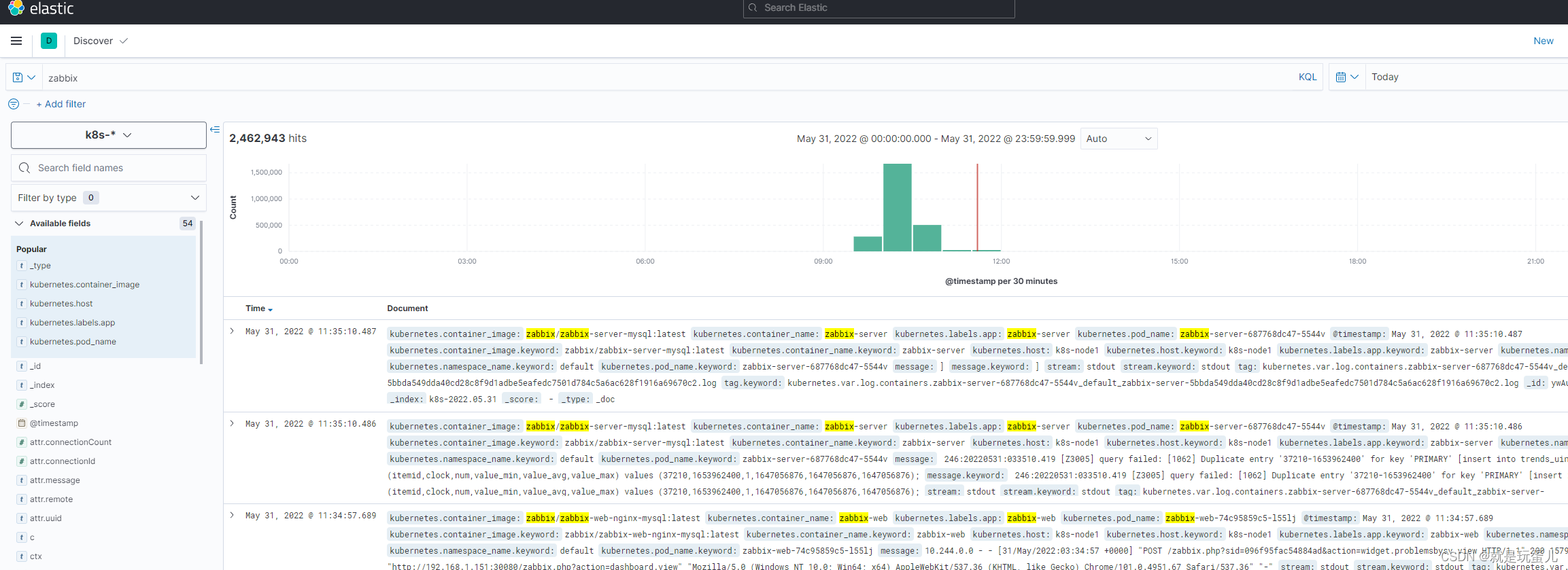Click the New link in the top bar
1568x570 pixels.
pos(1543,41)
